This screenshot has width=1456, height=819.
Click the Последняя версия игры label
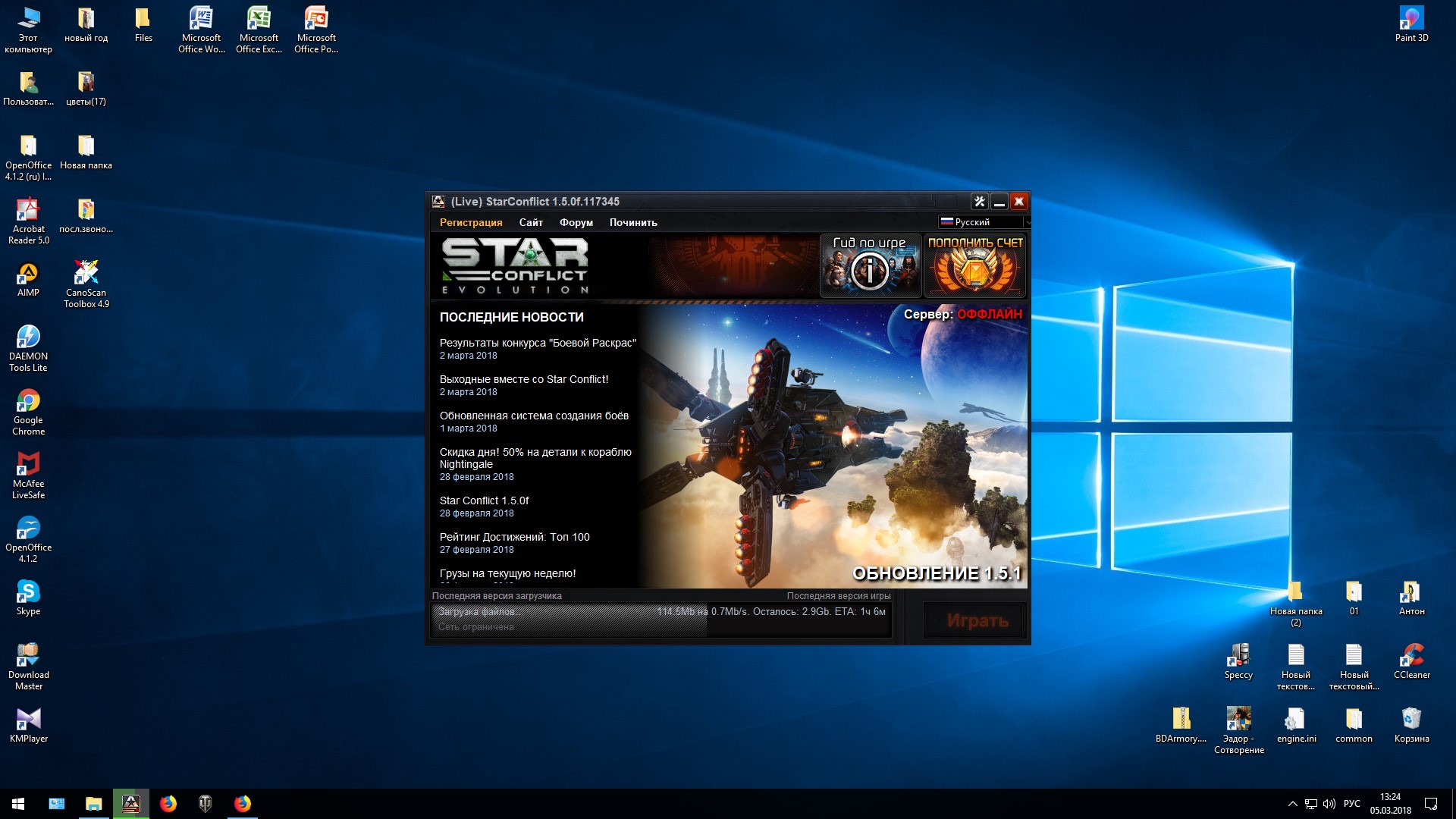(839, 596)
